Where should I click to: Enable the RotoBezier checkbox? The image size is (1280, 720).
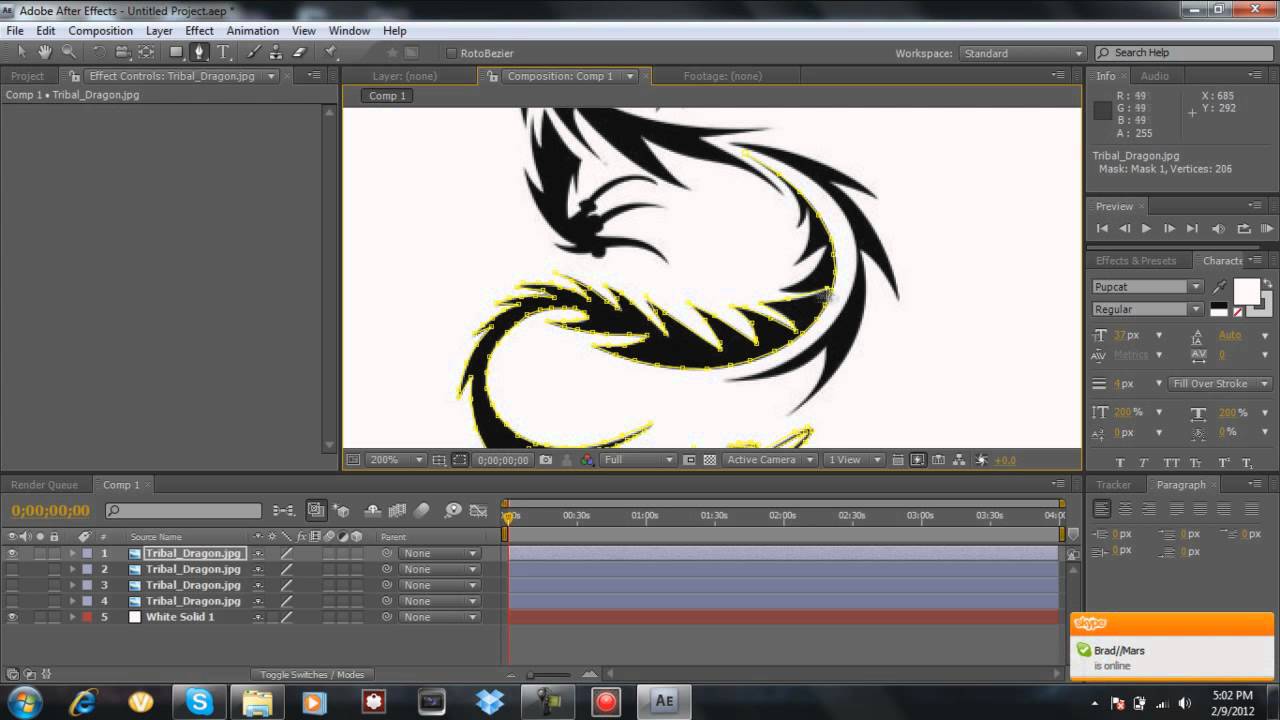pos(451,53)
